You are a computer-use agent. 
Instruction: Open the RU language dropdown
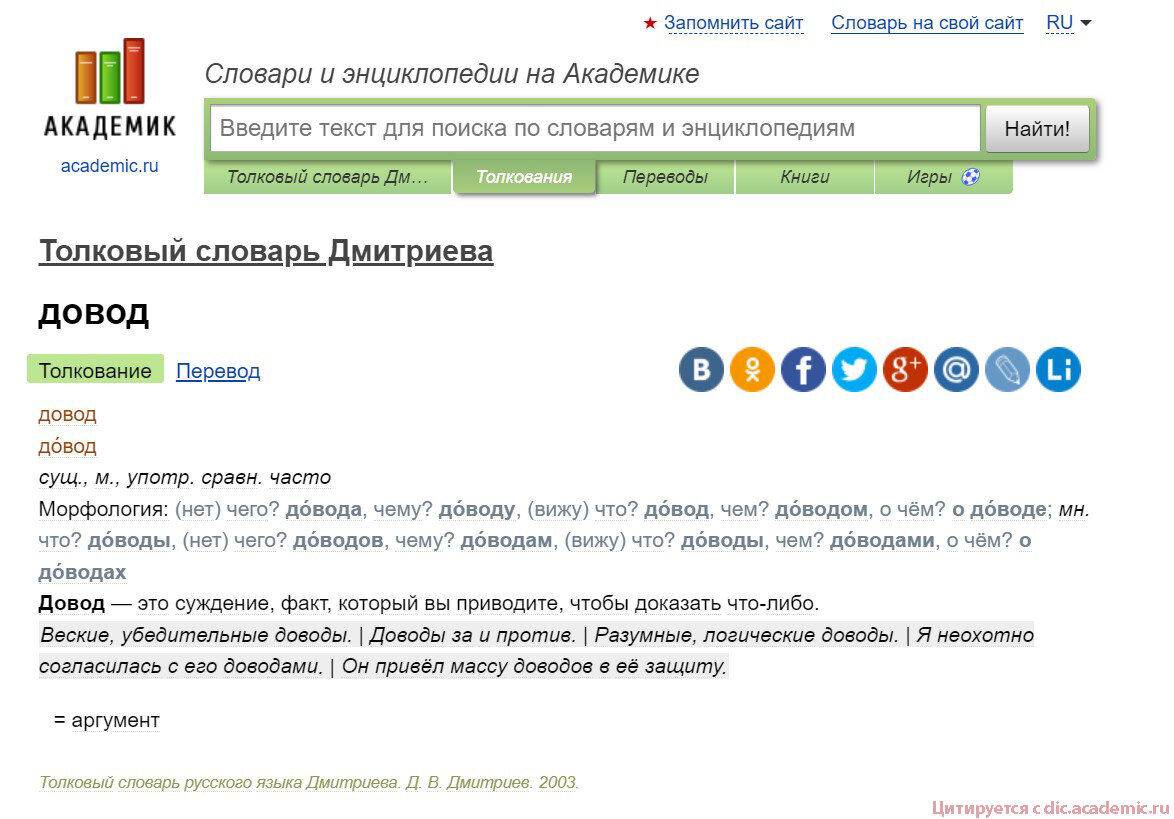click(x=1068, y=23)
